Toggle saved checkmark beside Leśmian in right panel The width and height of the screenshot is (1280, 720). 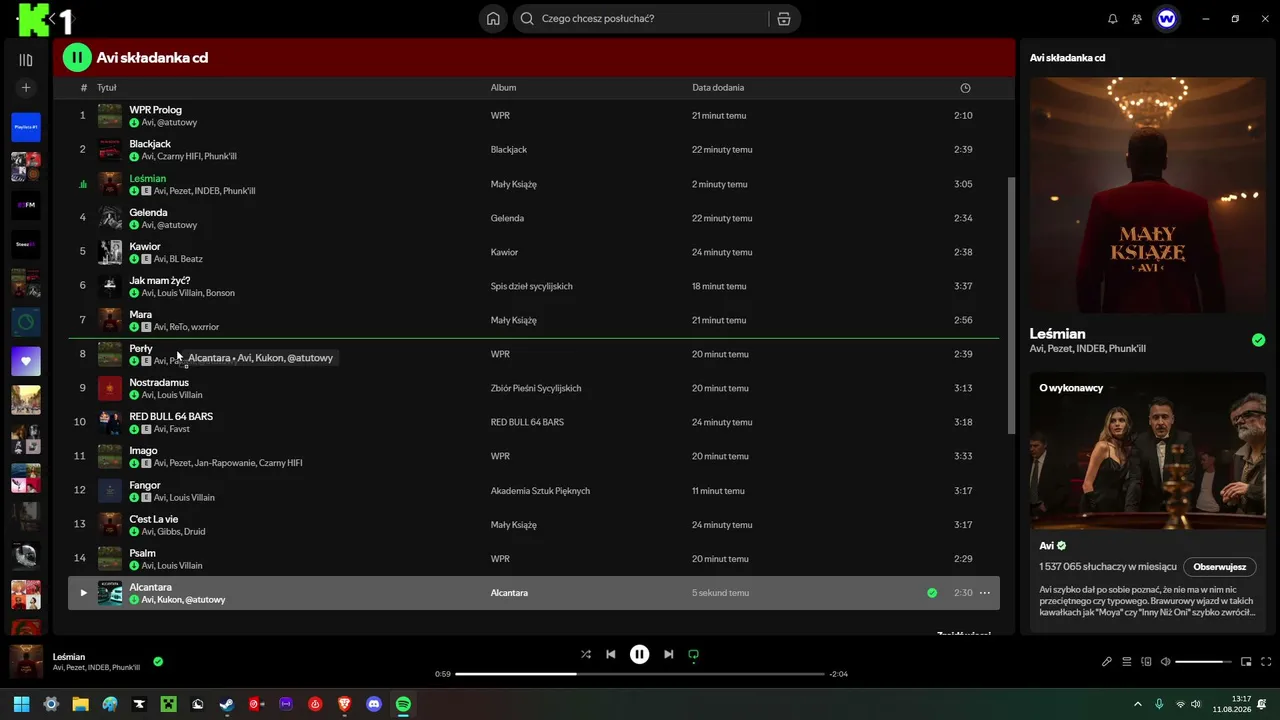[1258, 340]
